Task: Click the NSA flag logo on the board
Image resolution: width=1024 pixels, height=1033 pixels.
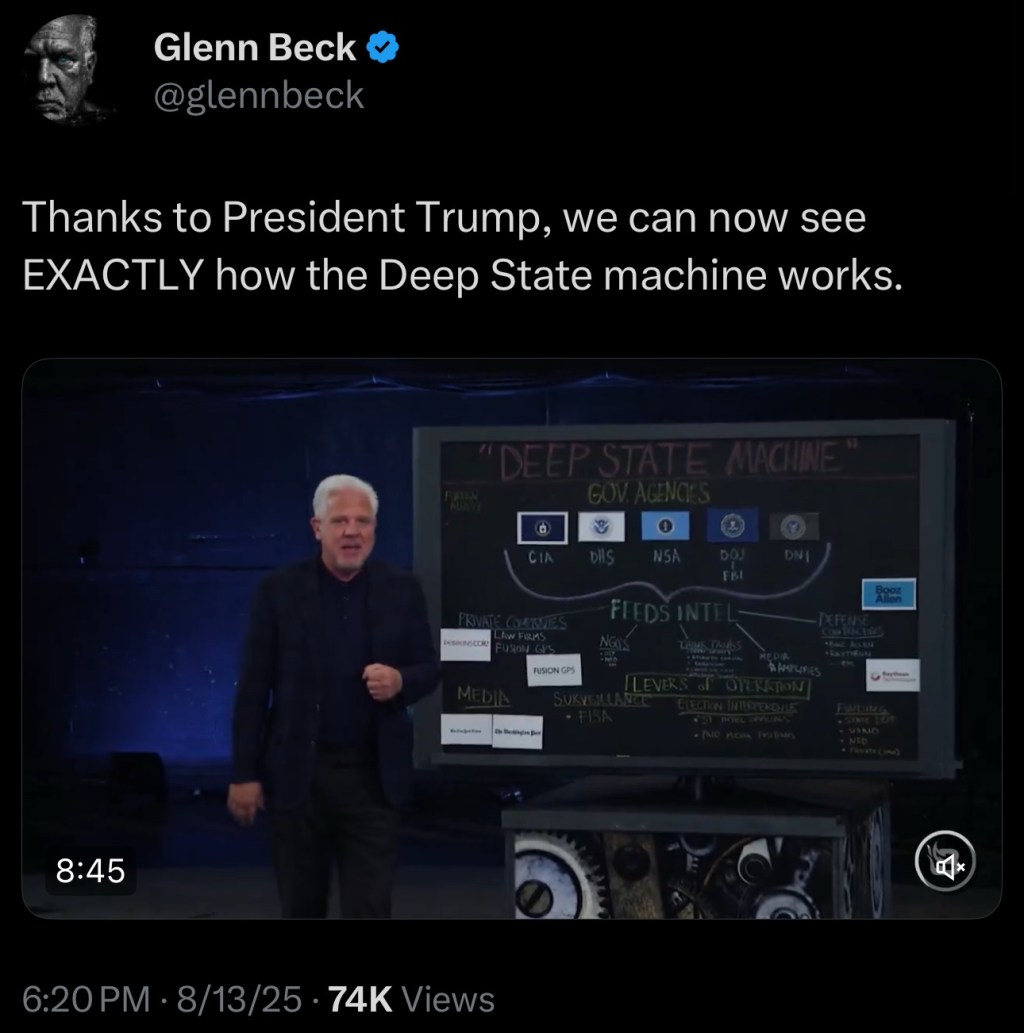Action: pos(666,526)
